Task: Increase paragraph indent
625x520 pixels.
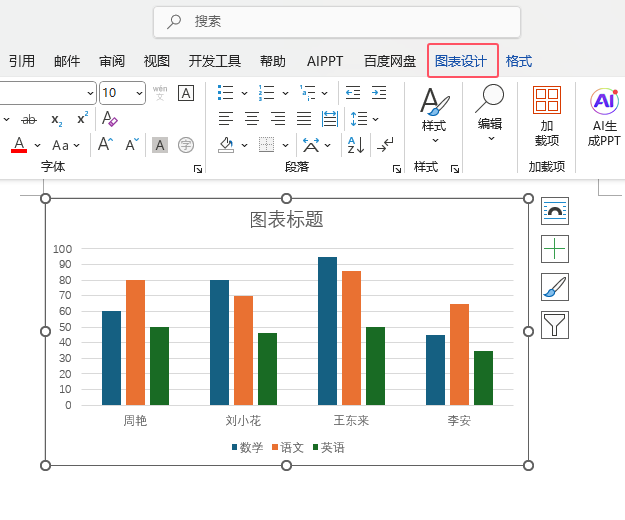Action: pyautogui.click(x=379, y=93)
